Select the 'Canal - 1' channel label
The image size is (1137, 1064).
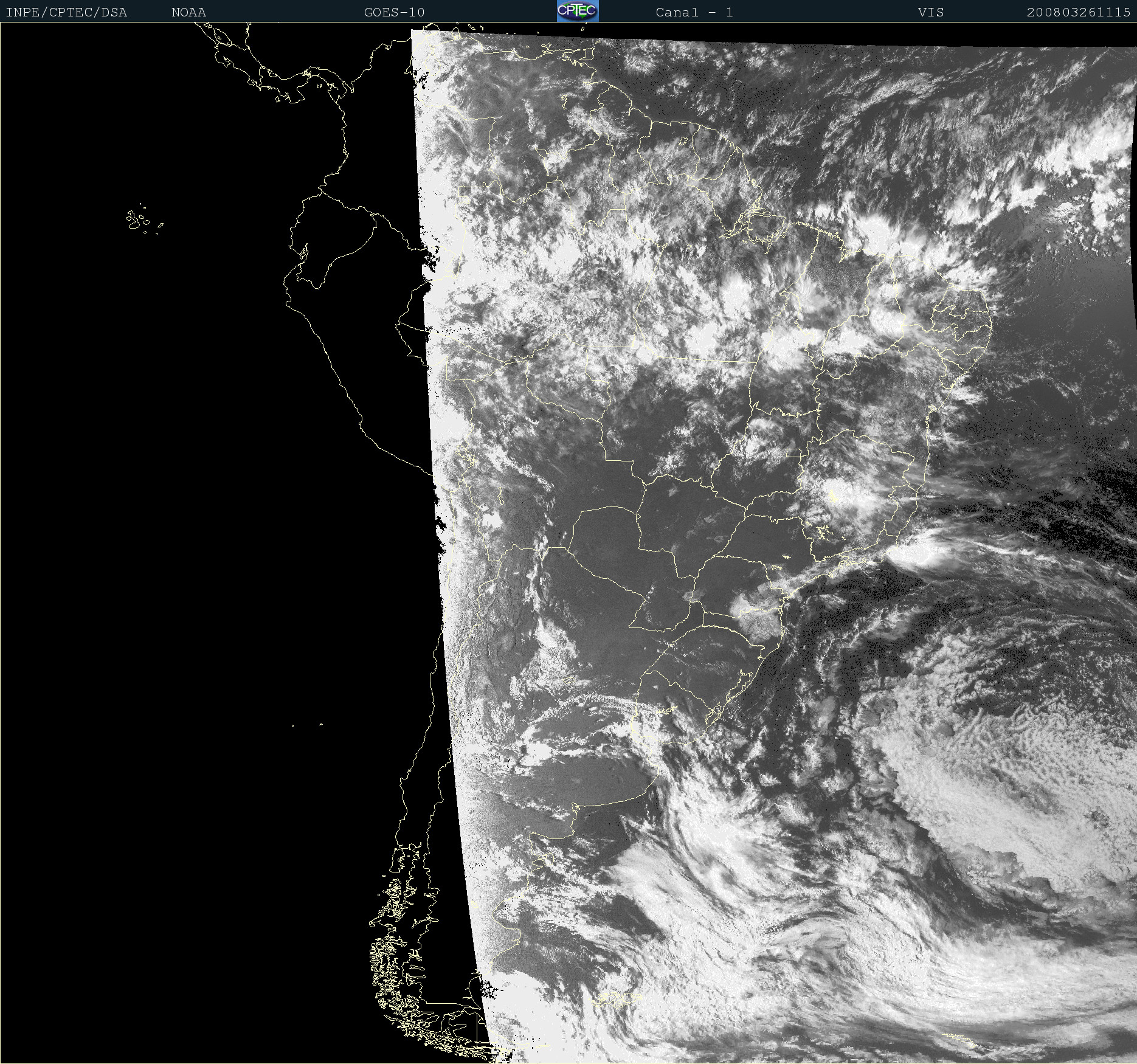pos(694,12)
